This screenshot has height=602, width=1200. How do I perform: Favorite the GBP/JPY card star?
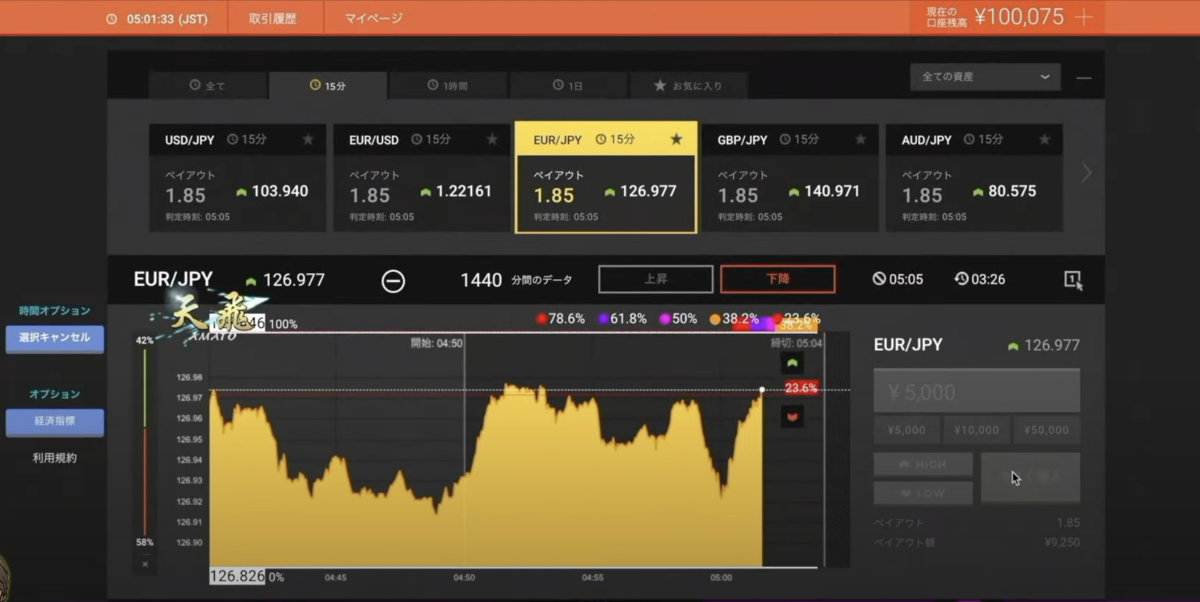pos(860,140)
